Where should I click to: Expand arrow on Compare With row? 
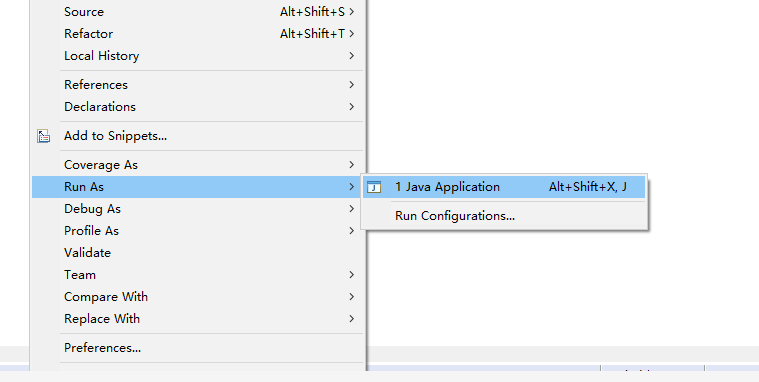[352, 297]
